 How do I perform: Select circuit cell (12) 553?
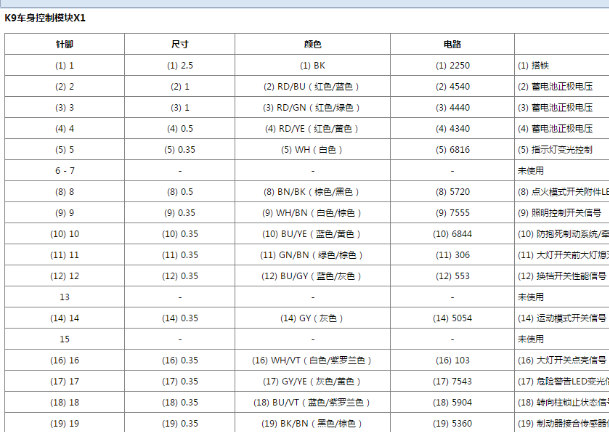(452, 276)
